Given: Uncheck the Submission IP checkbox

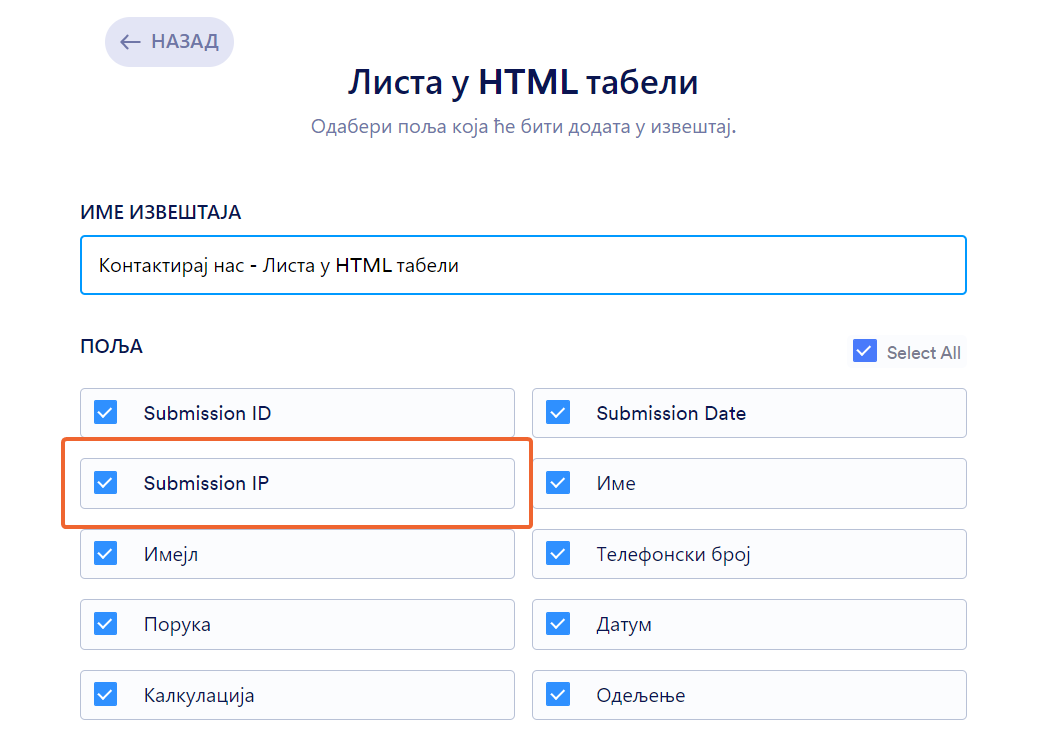Looking at the screenshot, I should click(106, 483).
